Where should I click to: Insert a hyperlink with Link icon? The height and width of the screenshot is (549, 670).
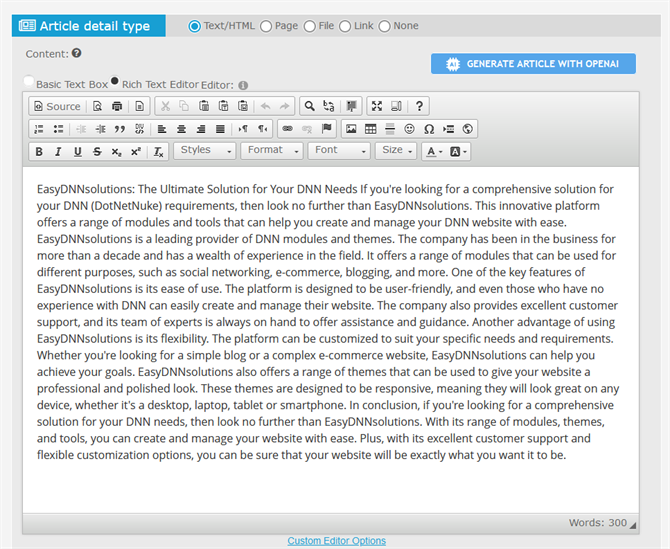(x=288, y=129)
